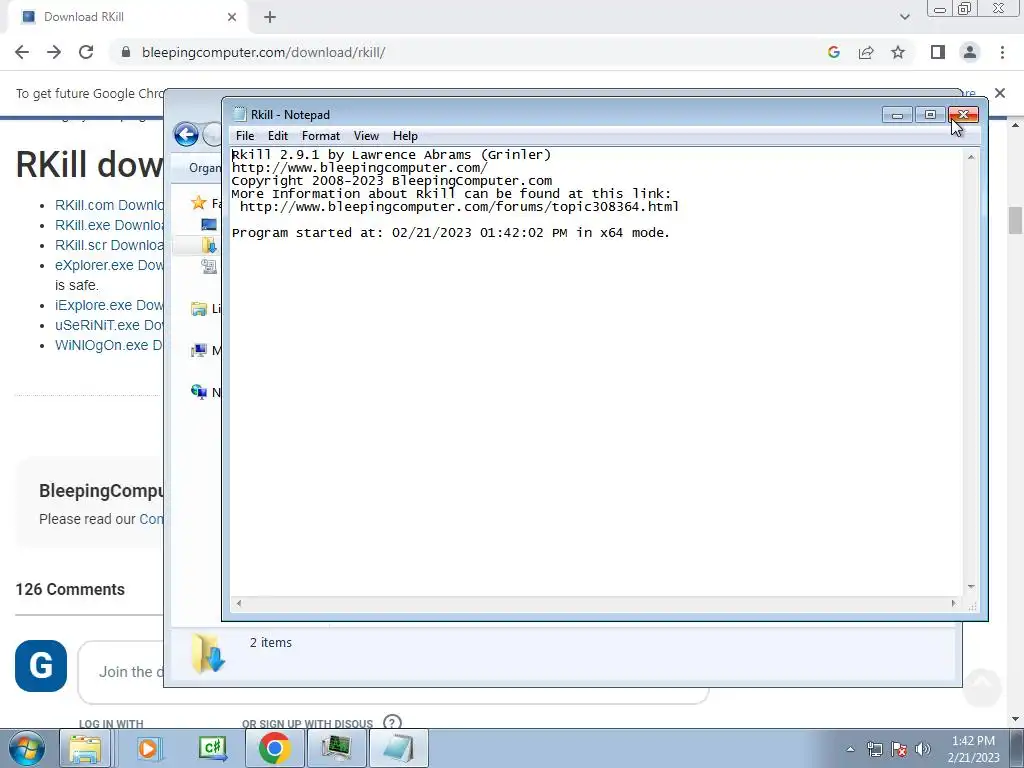The image size is (1024, 768).
Task: Open the View menu in Notepad
Action: click(366, 136)
